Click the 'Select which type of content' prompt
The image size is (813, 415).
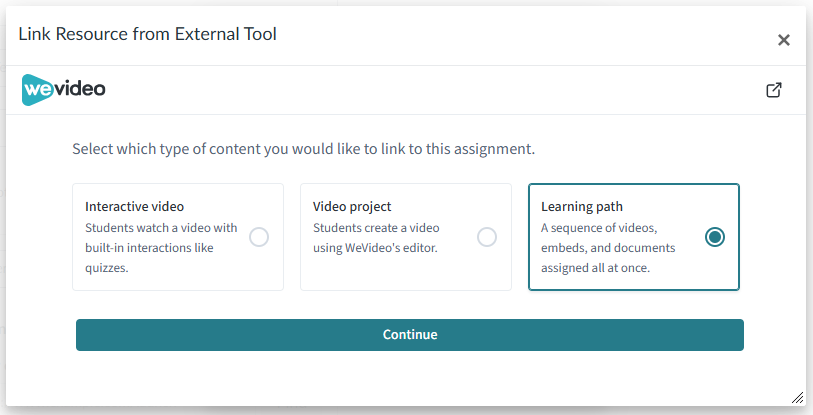tap(303, 149)
